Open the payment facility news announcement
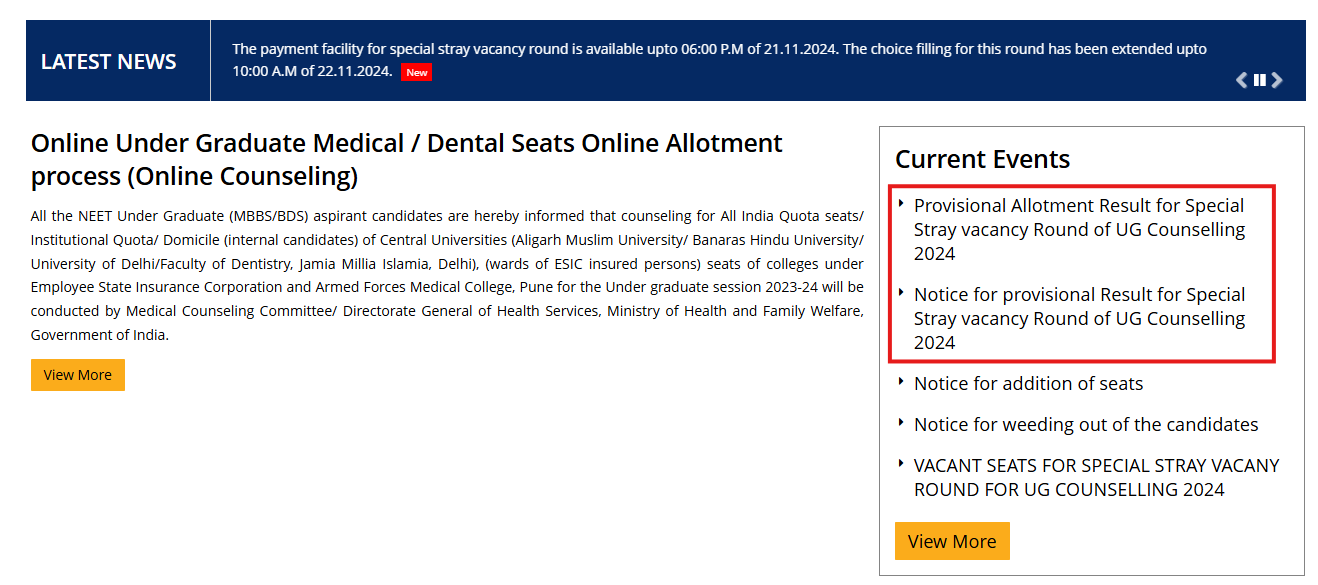Screen dimensions: 1318x585 tap(719, 60)
